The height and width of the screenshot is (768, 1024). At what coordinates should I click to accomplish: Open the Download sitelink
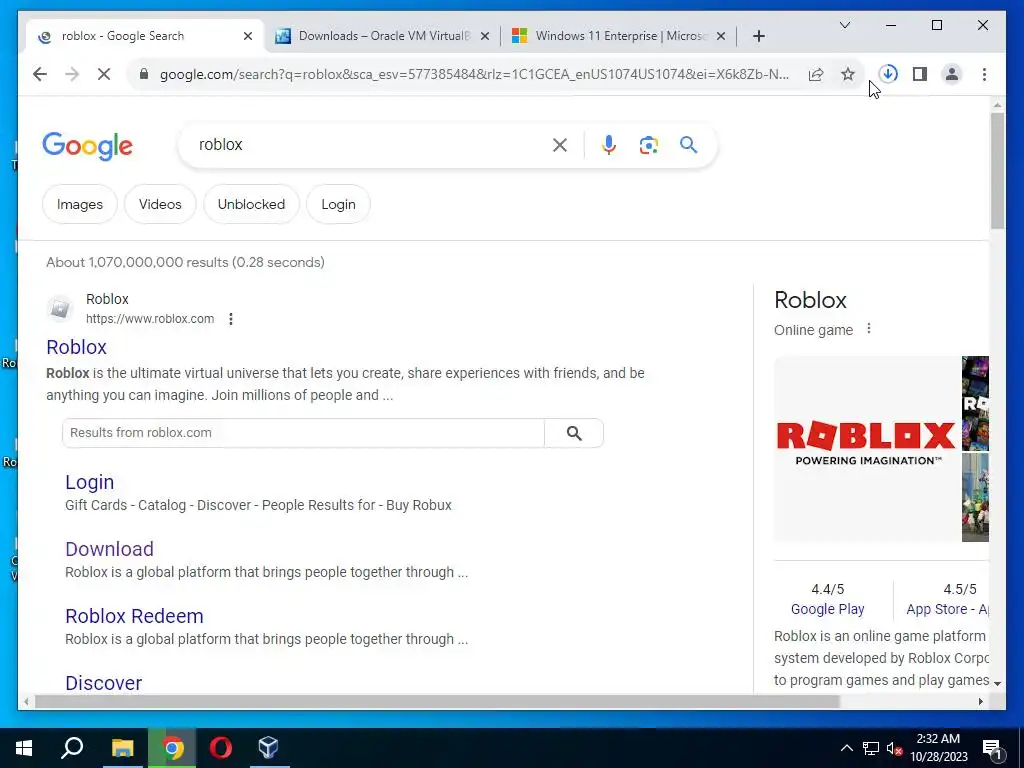point(110,549)
